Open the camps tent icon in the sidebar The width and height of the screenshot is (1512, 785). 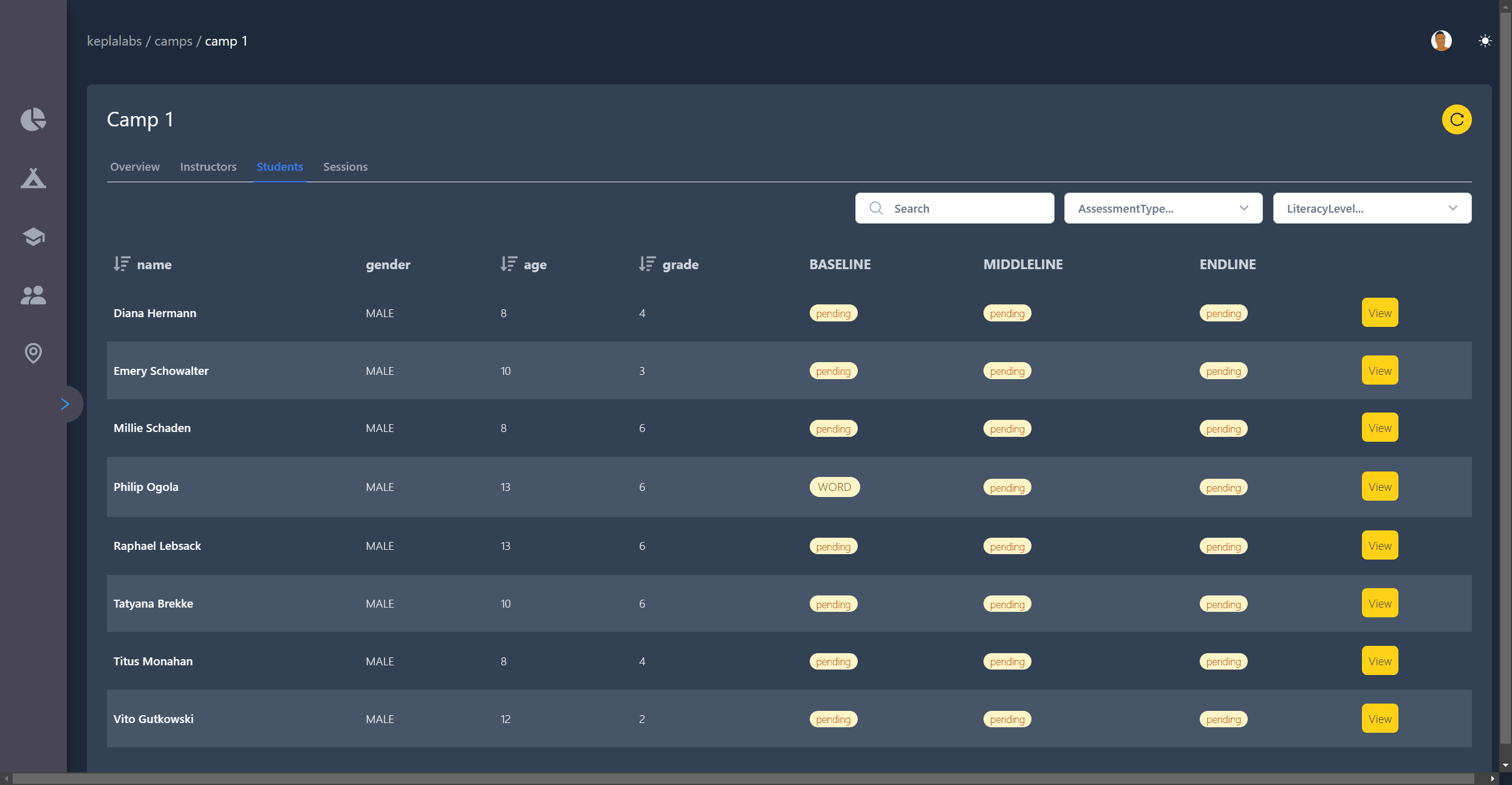(x=33, y=178)
